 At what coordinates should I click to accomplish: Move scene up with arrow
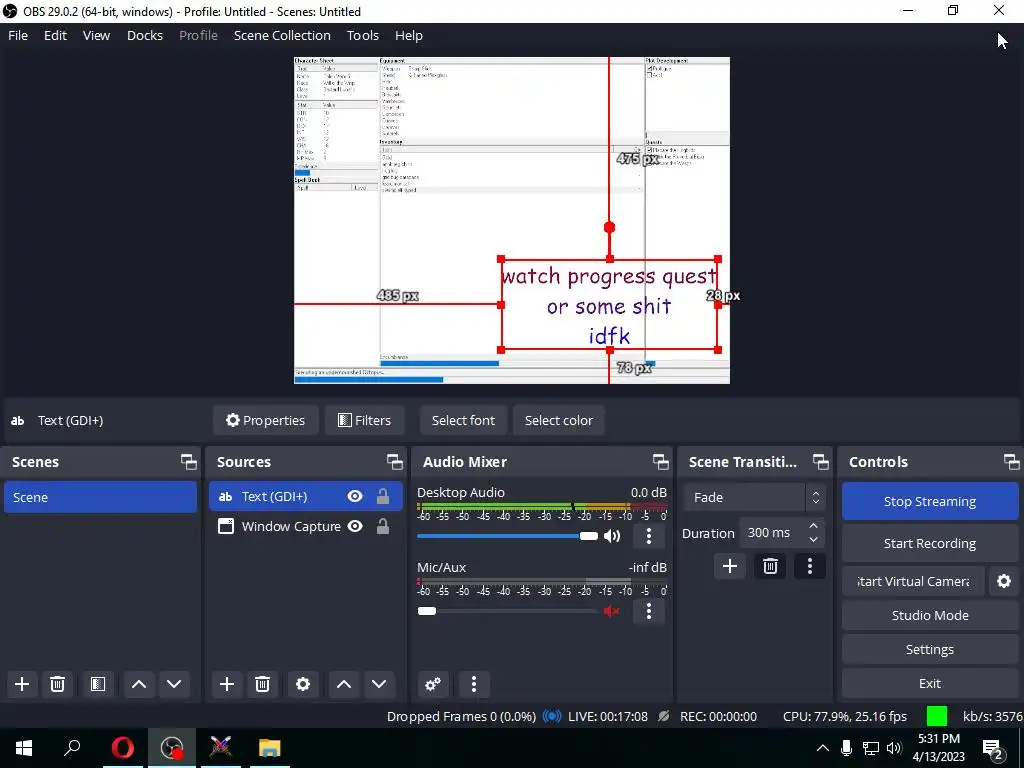(138, 684)
